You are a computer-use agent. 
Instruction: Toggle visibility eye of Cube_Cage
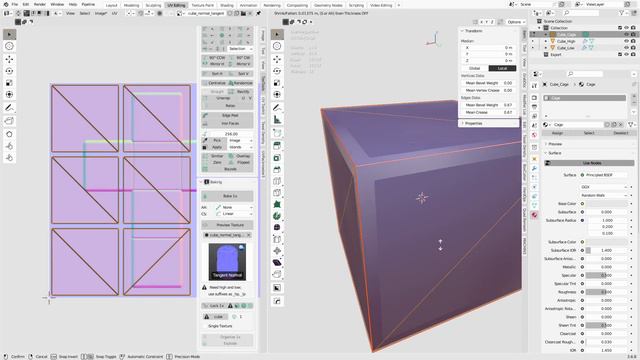click(626, 35)
